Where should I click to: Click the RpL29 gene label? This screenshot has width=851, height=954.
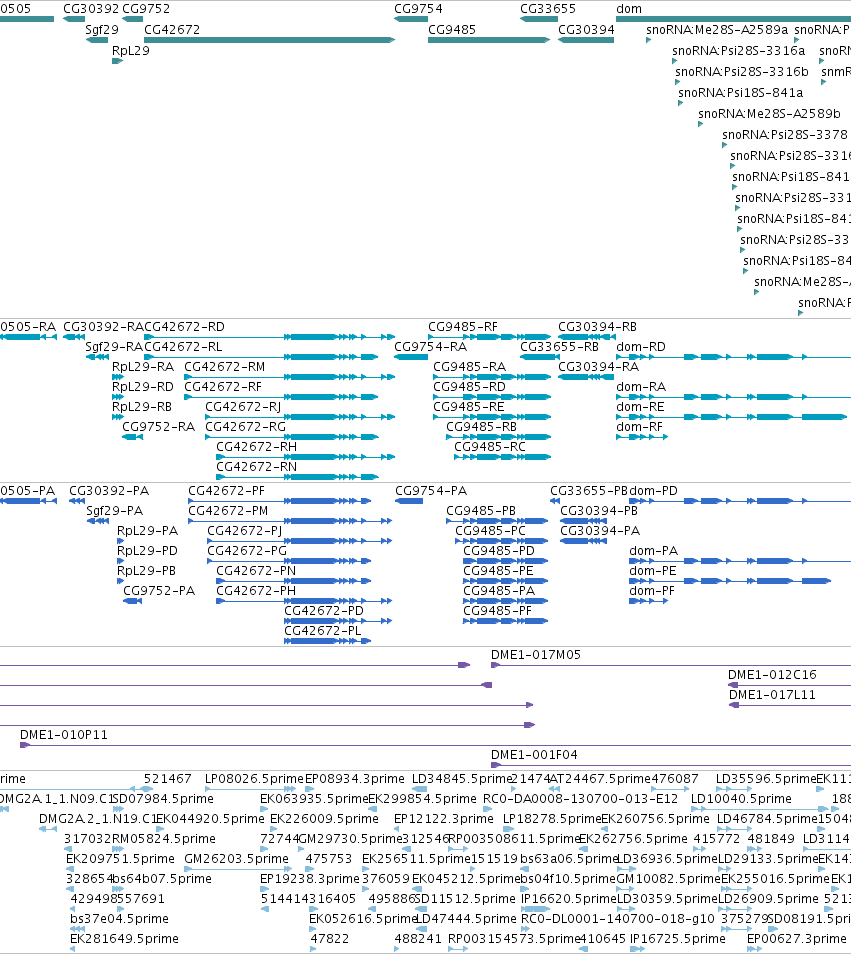coord(131,50)
